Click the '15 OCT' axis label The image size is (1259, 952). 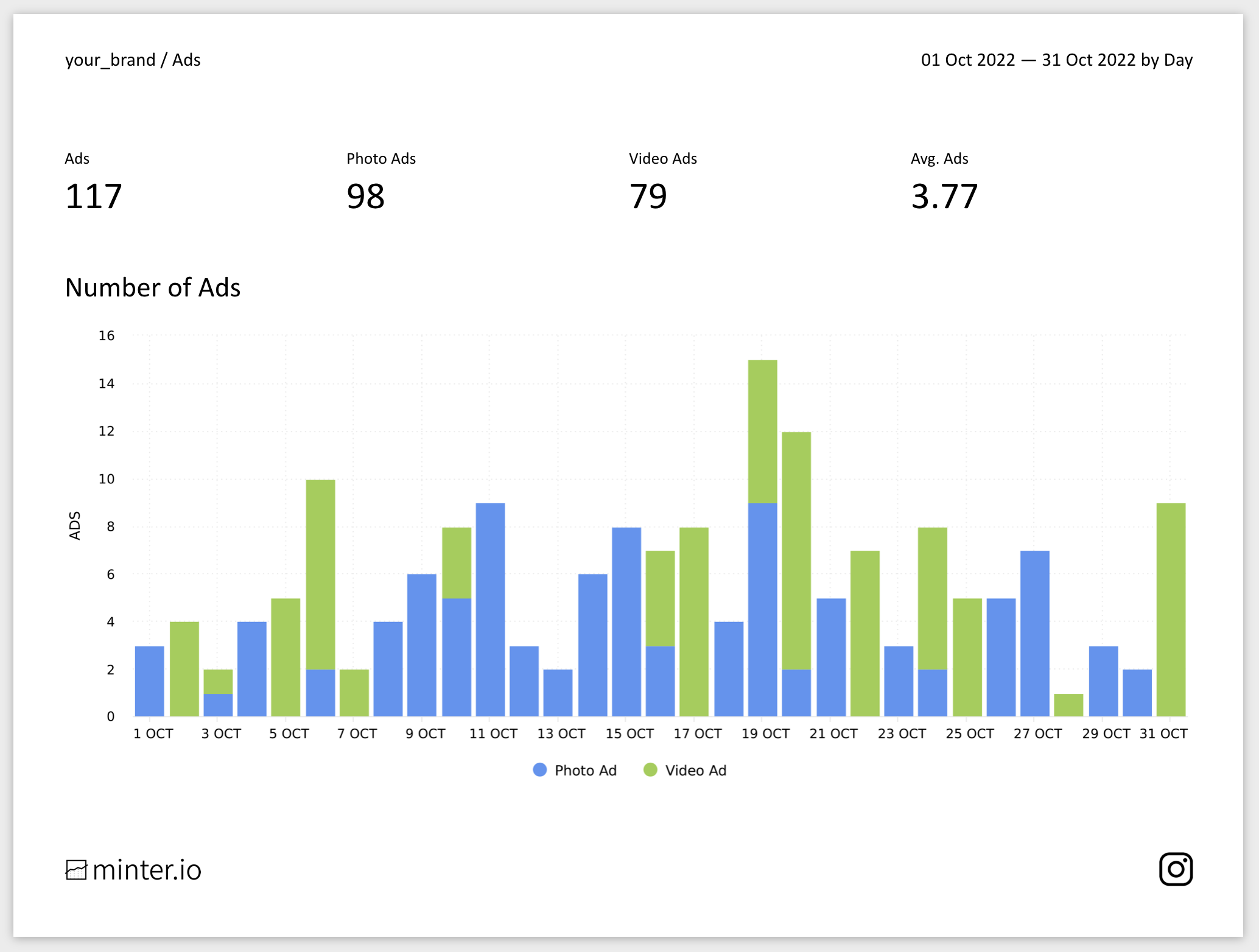(629, 733)
